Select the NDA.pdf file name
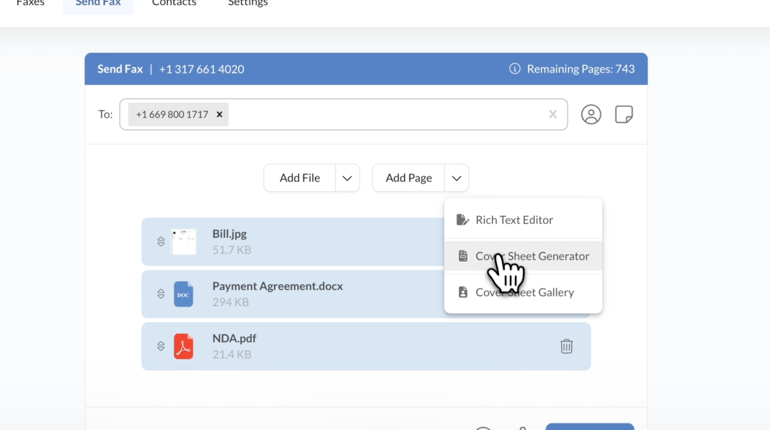770x430 pixels. [x=234, y=338]
